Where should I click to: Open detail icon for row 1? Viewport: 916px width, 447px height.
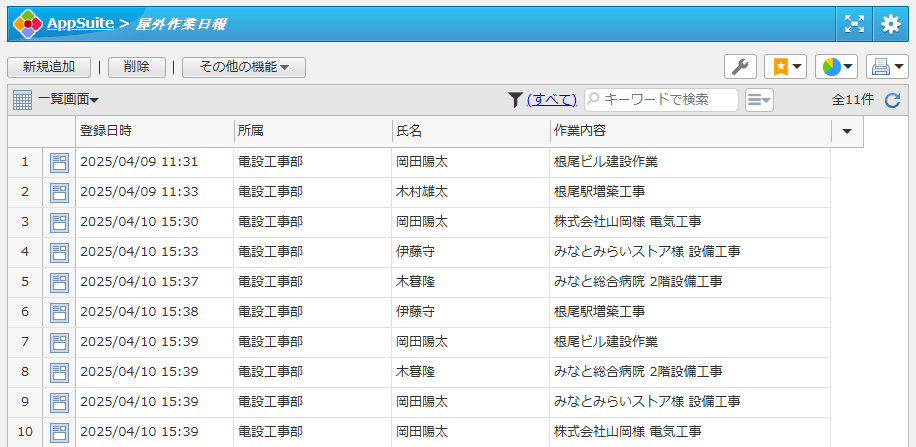59,162
